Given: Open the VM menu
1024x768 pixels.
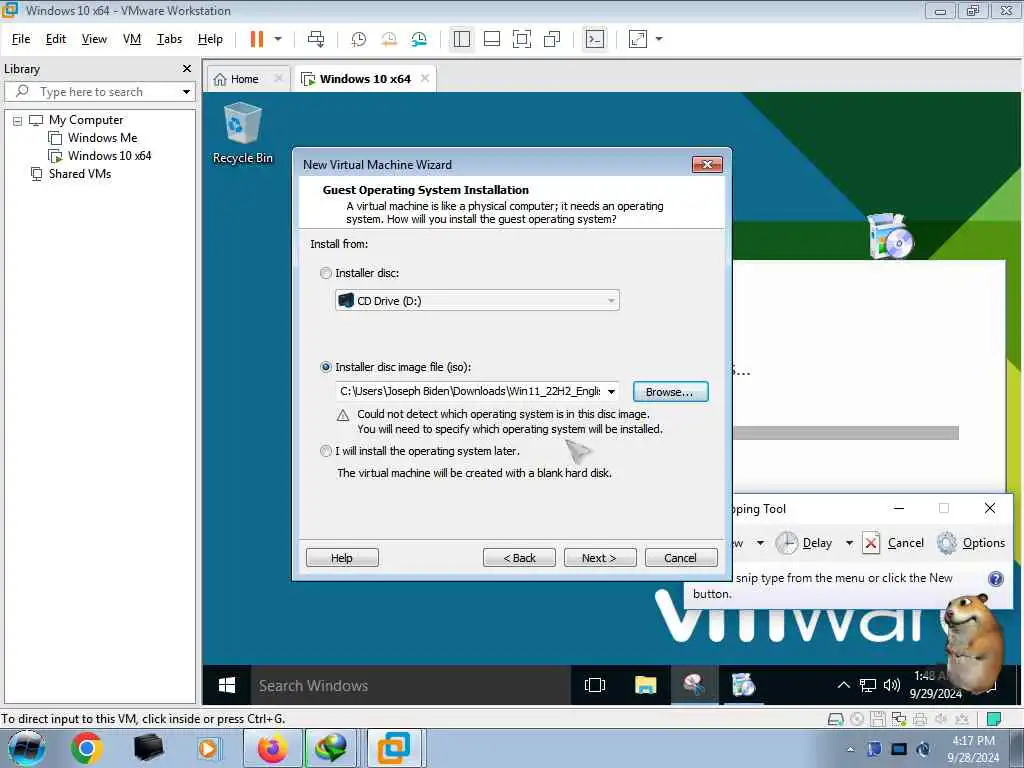Looking at the screenshot, I should (x=132, y=39).
